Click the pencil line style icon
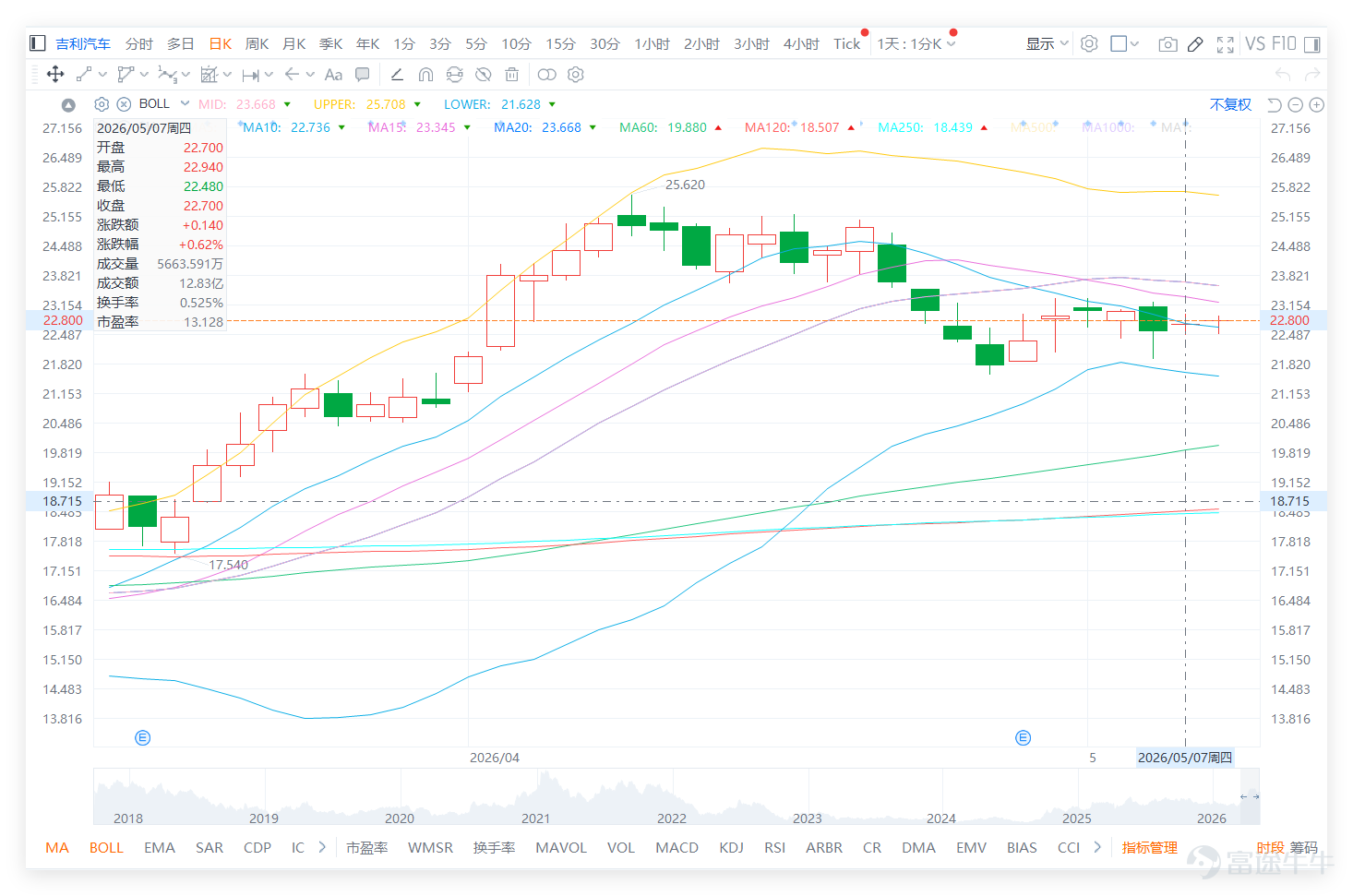Image resolution: width=1353 pixels, height=896 pixels. 397,75
